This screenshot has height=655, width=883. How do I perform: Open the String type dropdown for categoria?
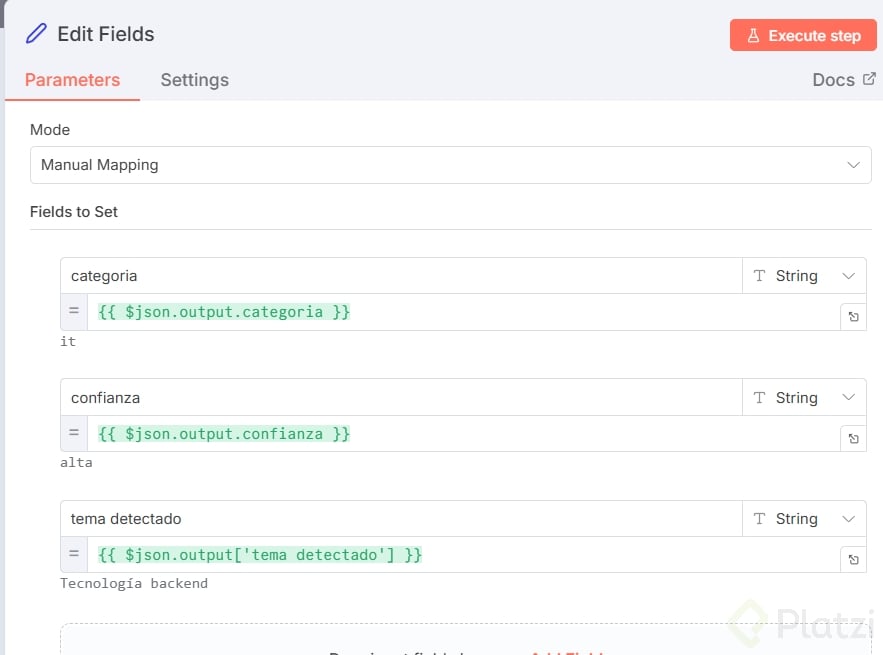click(x=804, y=276)
